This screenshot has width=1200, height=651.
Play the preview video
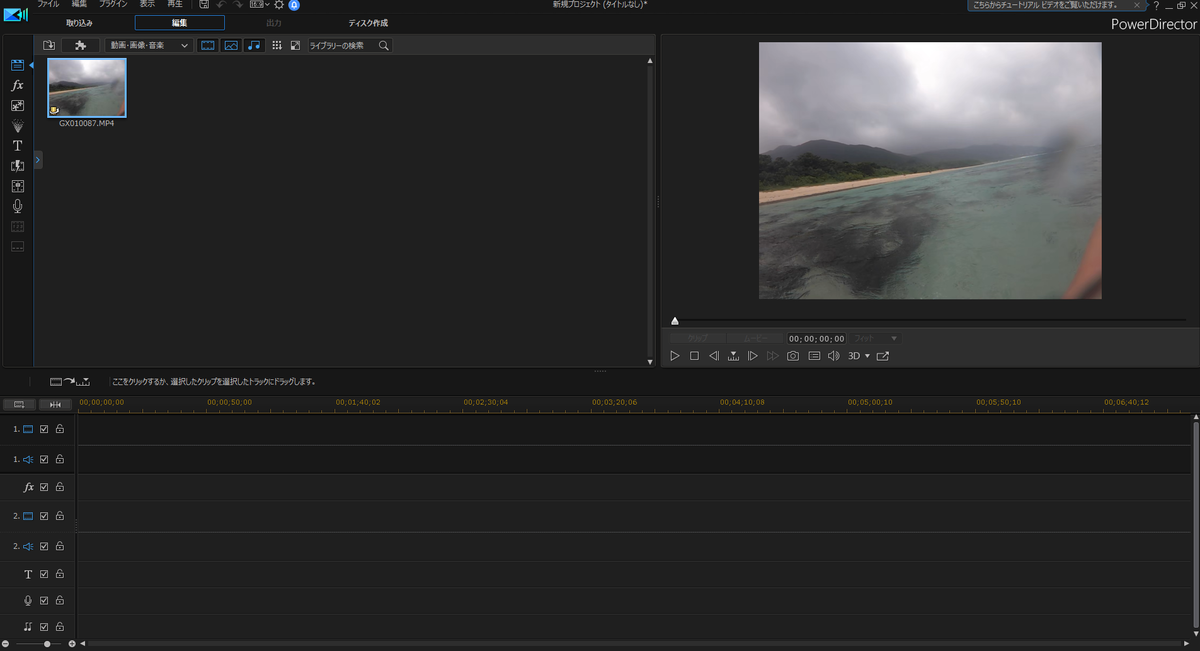pyautogui.click(x=675, y=356)
